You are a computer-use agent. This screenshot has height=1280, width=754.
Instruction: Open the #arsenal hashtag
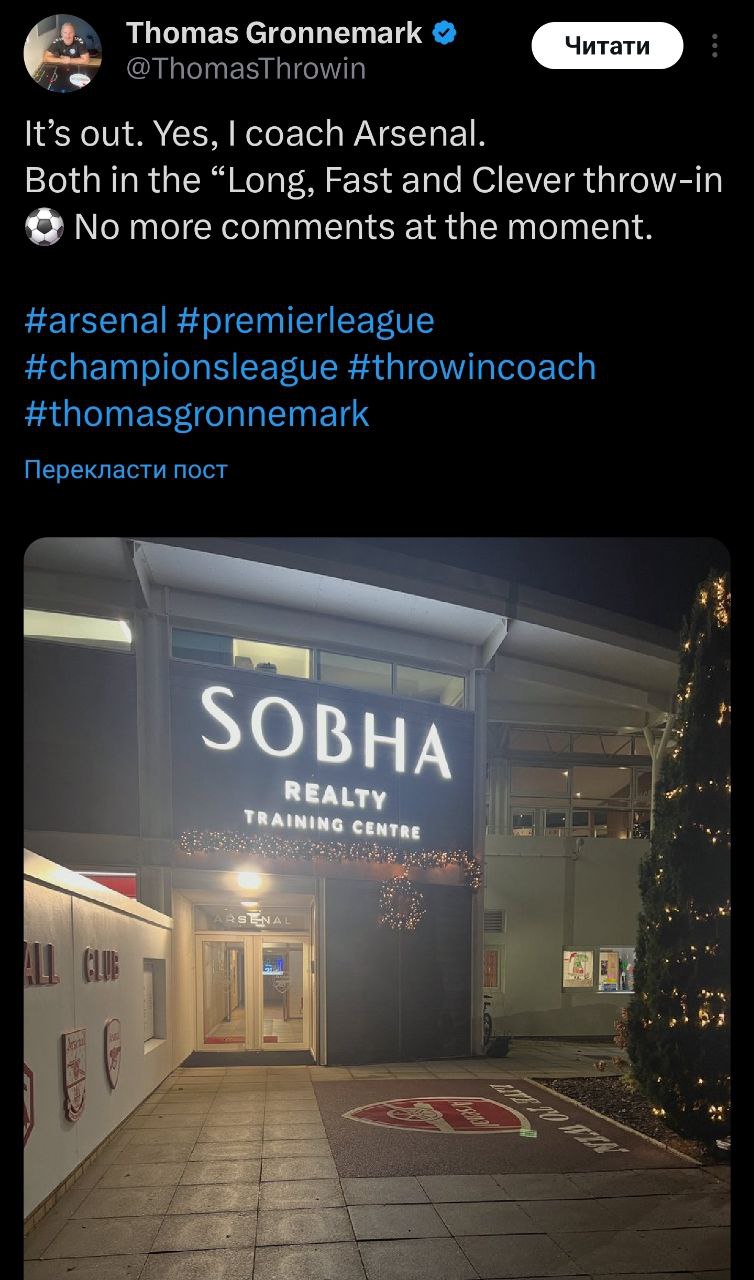coord(95,320)
